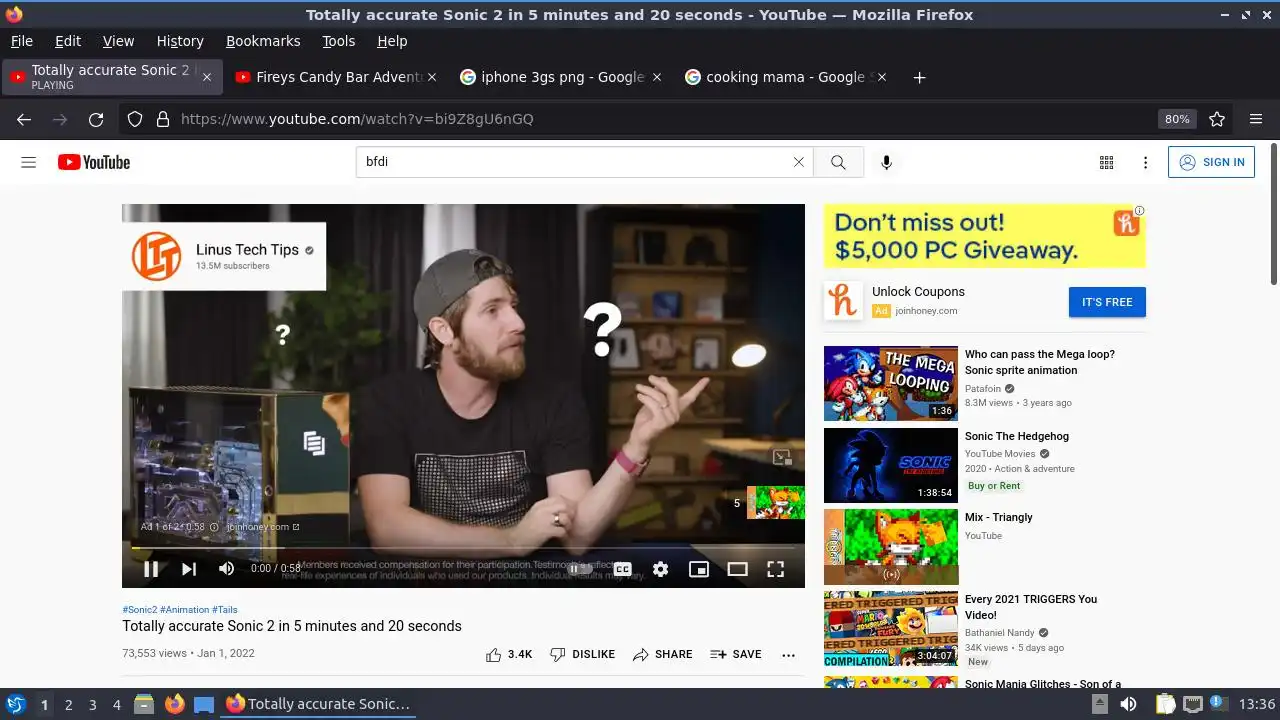Go back in Firefox
Screen dimensions: 1280x720
(x=24, y=119)
